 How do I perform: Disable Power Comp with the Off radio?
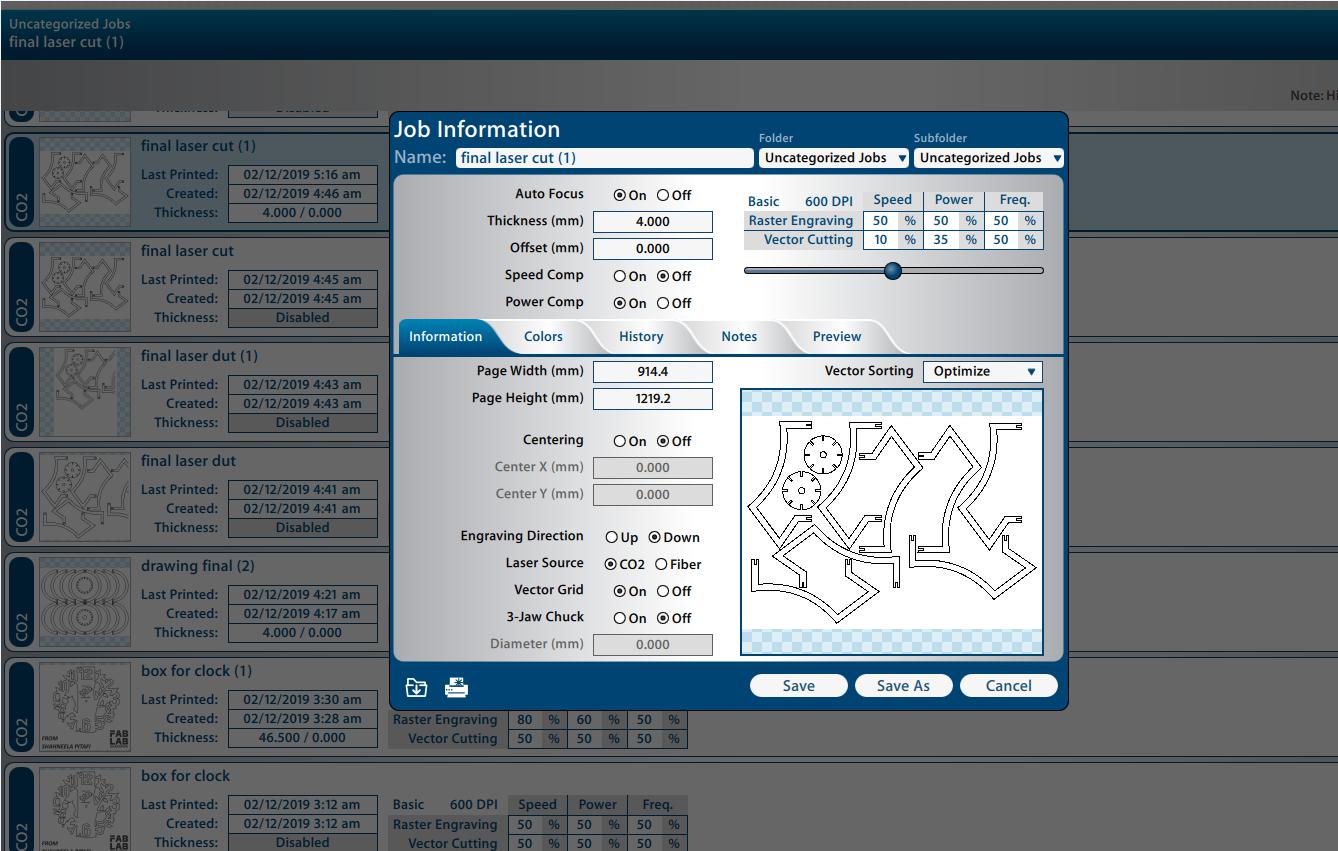click(662, 304)
